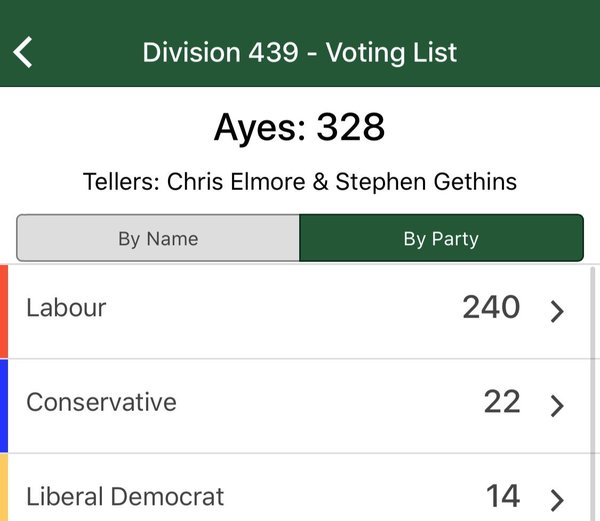Tap the Conservative party name
This screenshot has height=521, width=600.
click(101, 402)
